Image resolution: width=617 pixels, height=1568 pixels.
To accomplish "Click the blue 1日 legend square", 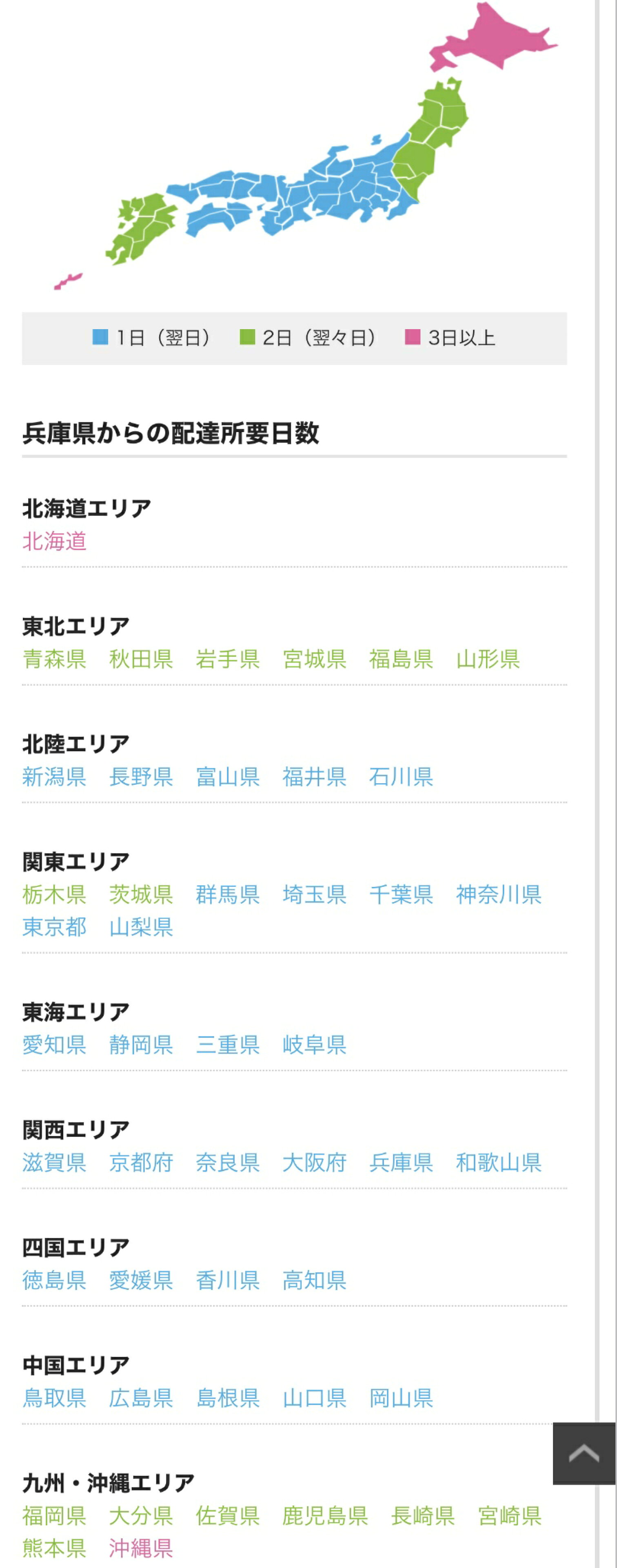I will click(x=100, y=336).
